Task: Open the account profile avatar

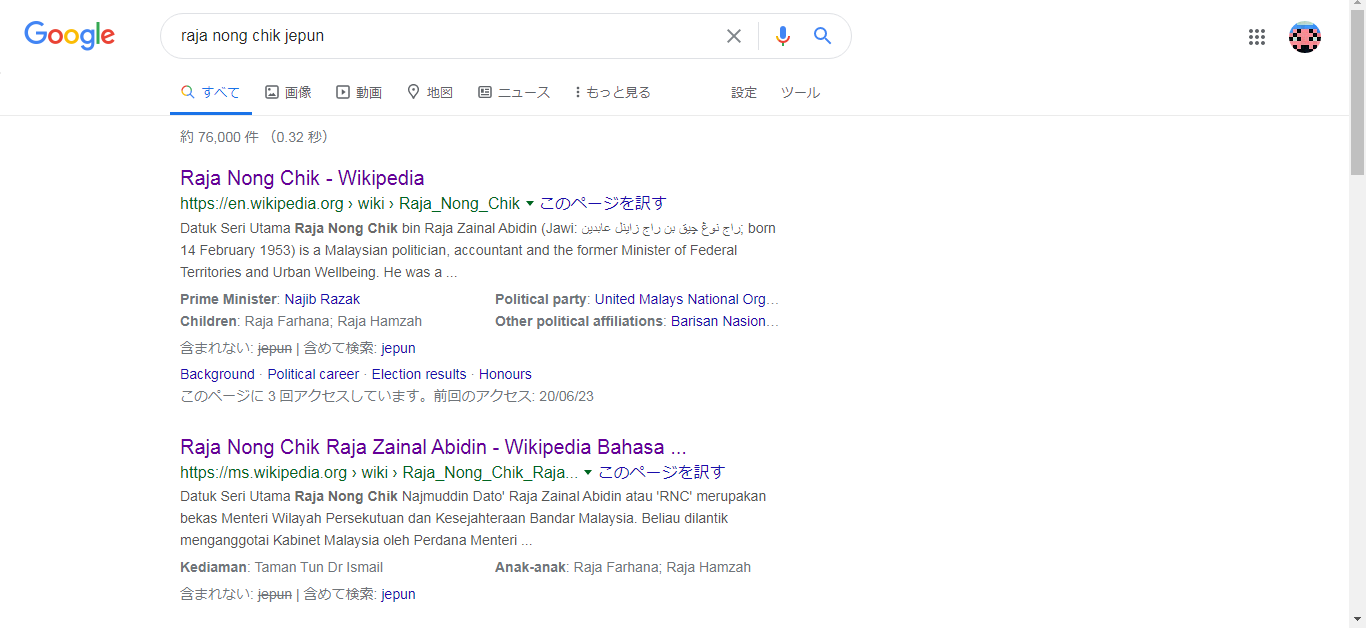Action: pyautogui.click(x=1304, y=37)
